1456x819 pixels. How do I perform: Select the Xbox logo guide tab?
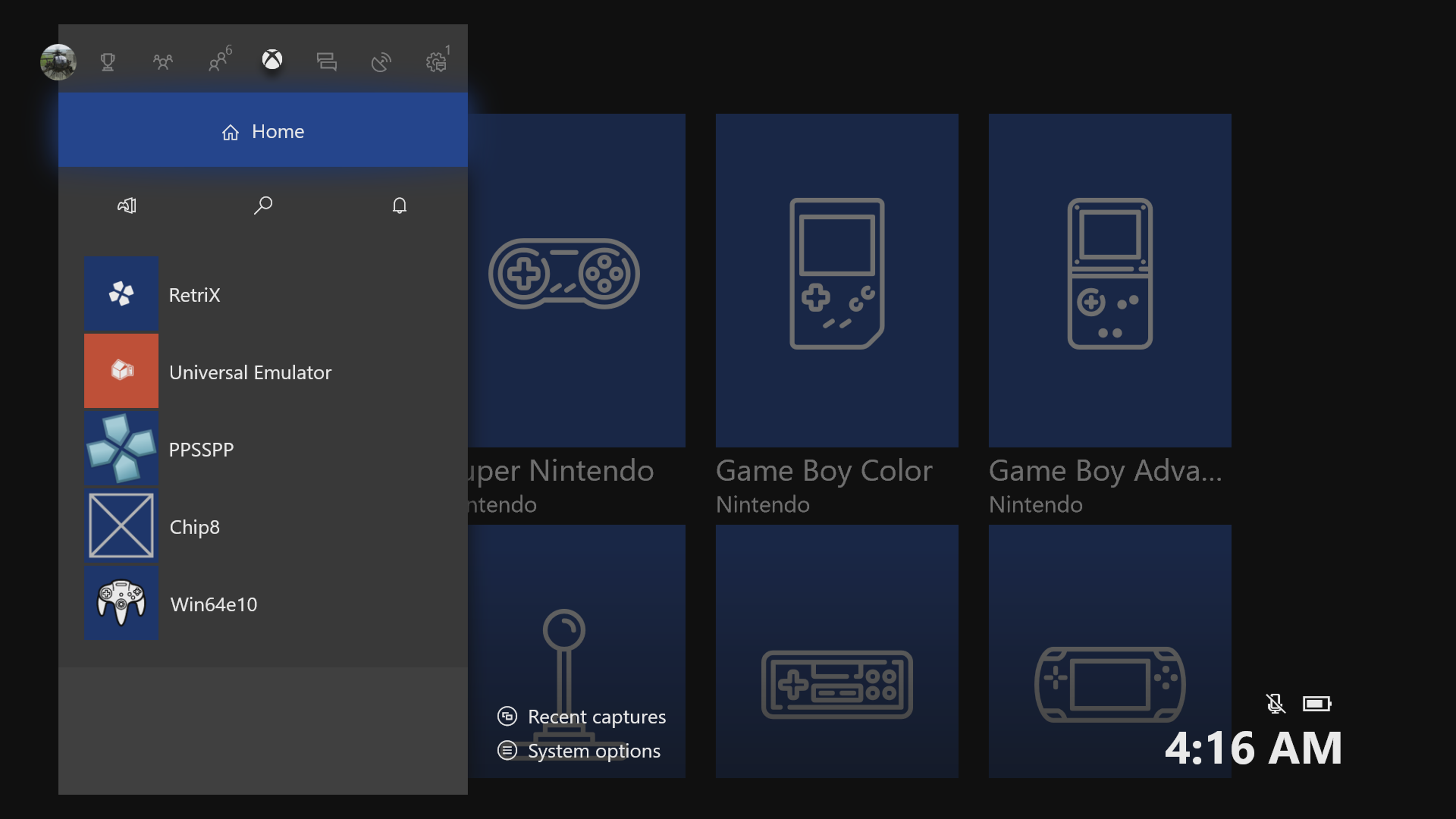272,60
